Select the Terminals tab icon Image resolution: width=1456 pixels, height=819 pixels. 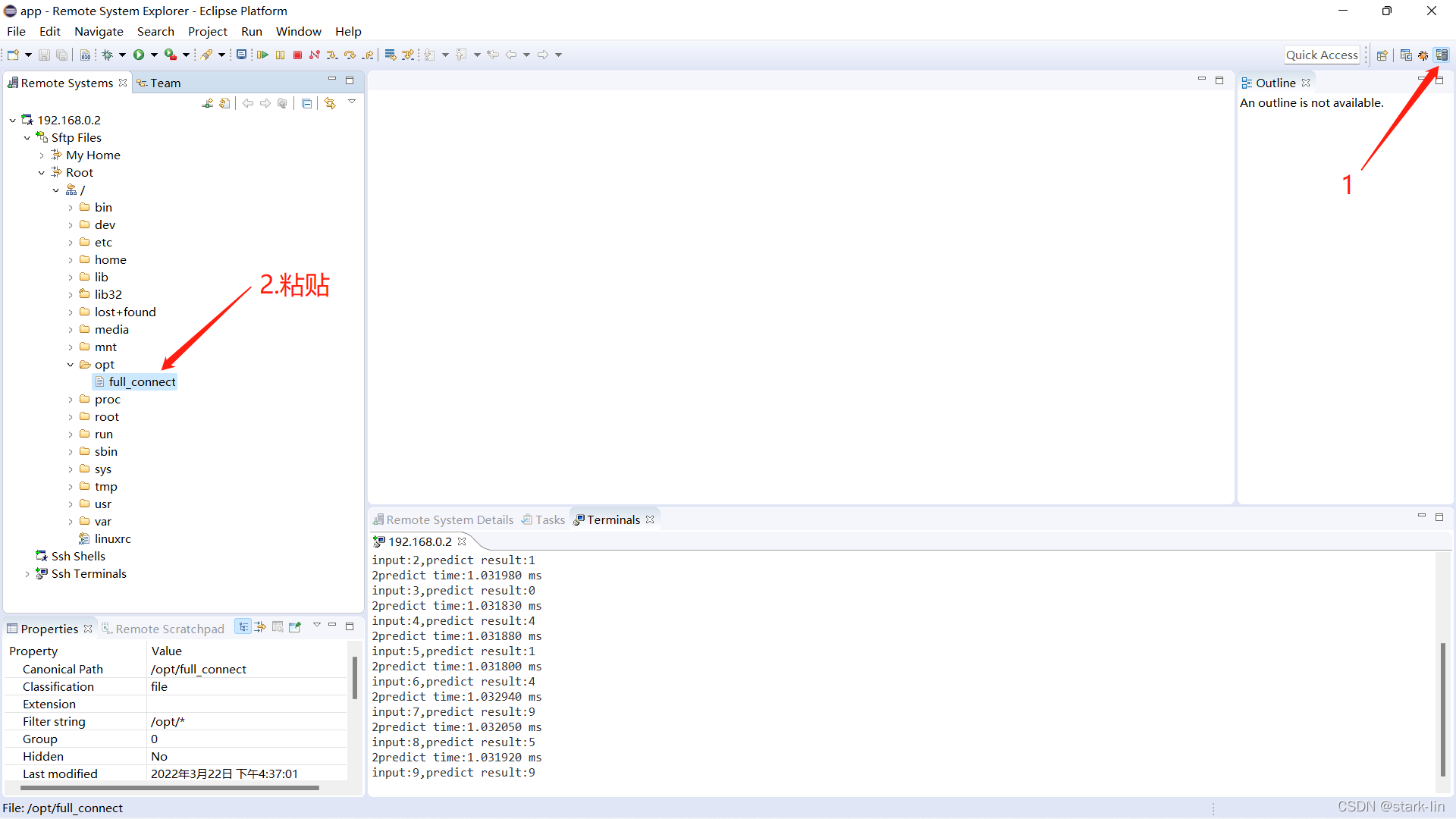click(x=578, y=520)
